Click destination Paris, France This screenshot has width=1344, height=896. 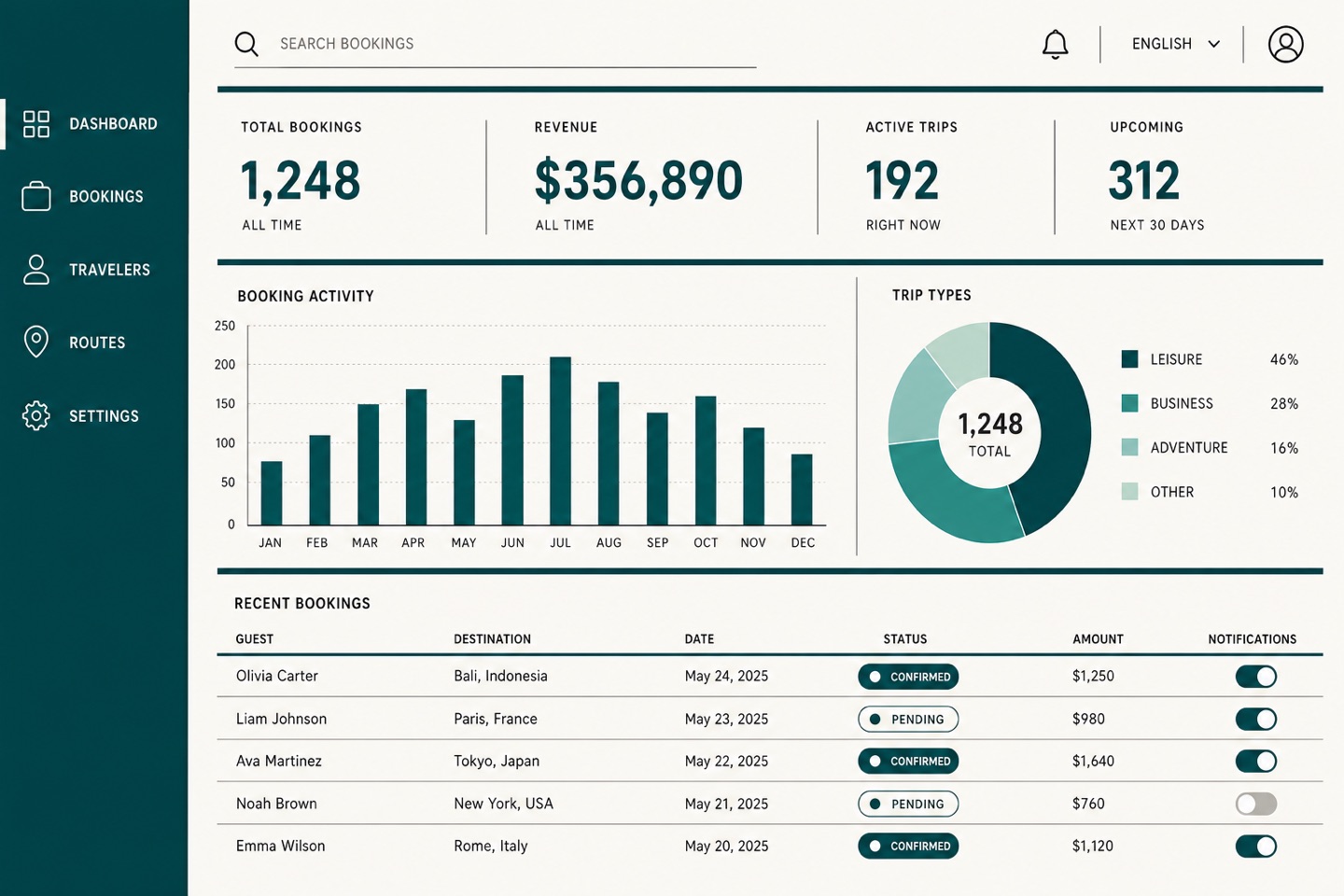pyautogui.click(x=496, y=719)
